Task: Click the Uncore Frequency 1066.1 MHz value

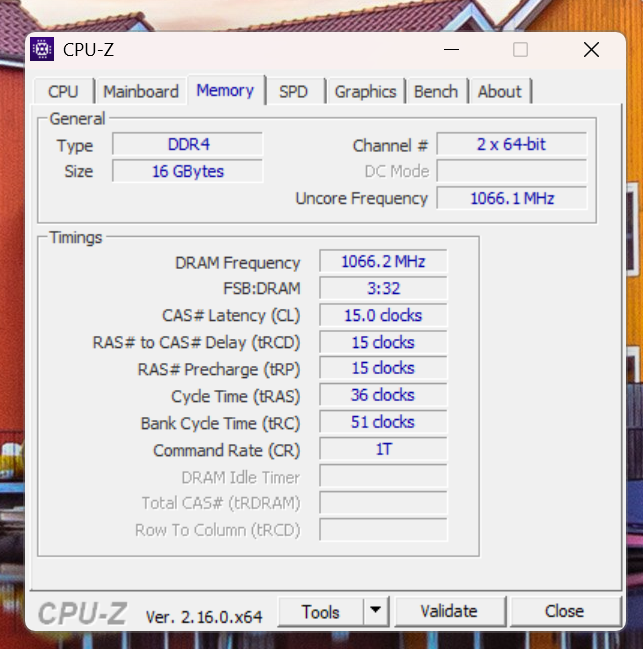Action: coord(512,198)
